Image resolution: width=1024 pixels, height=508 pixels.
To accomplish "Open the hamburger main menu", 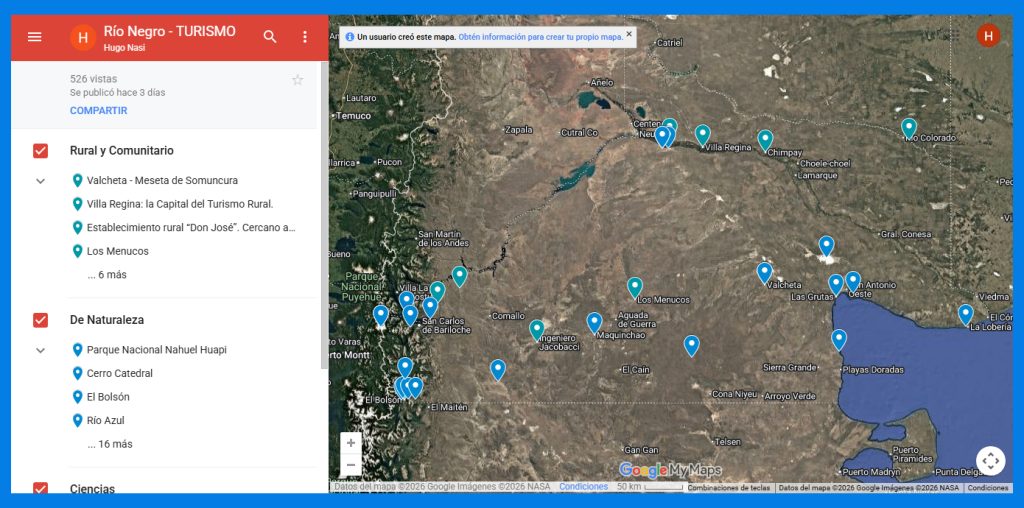I will [x=35, y=37].
